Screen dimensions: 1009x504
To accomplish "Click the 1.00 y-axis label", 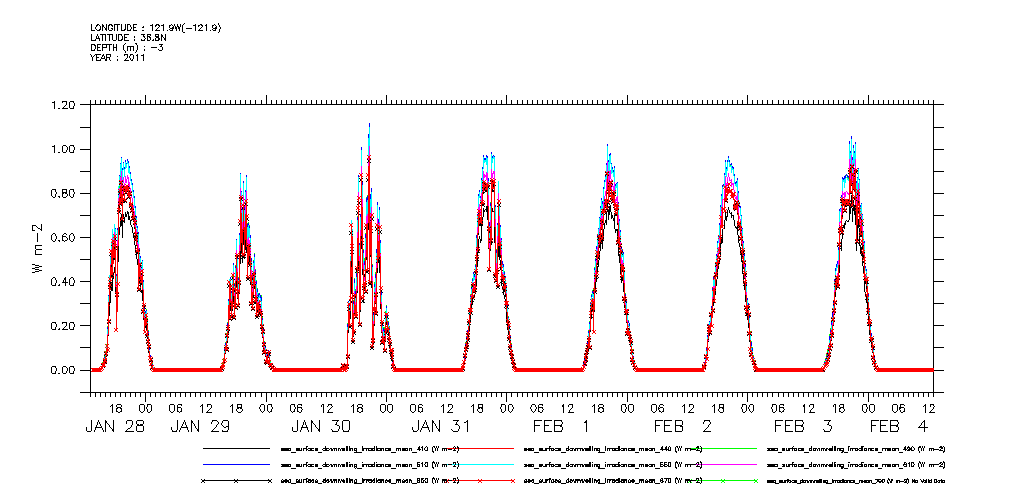I will coord(63,149).
